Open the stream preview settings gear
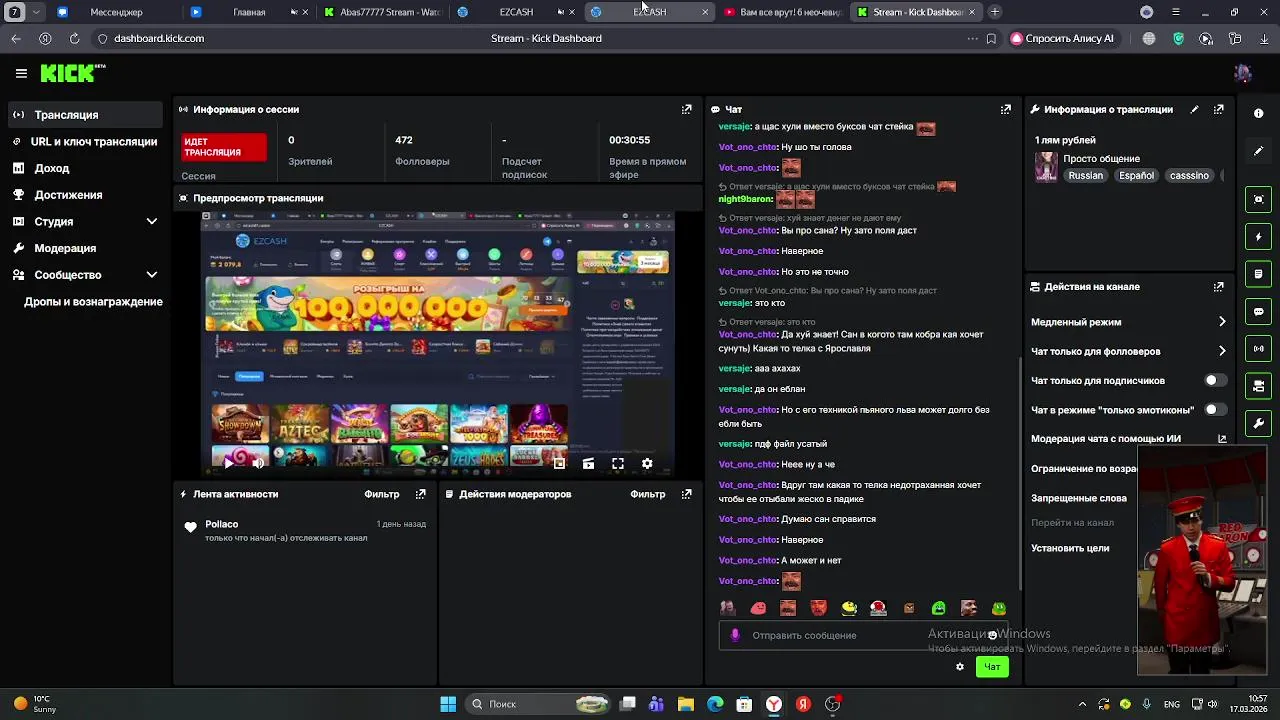This screenshot has width=1280, height=720. tap(647, 463)
